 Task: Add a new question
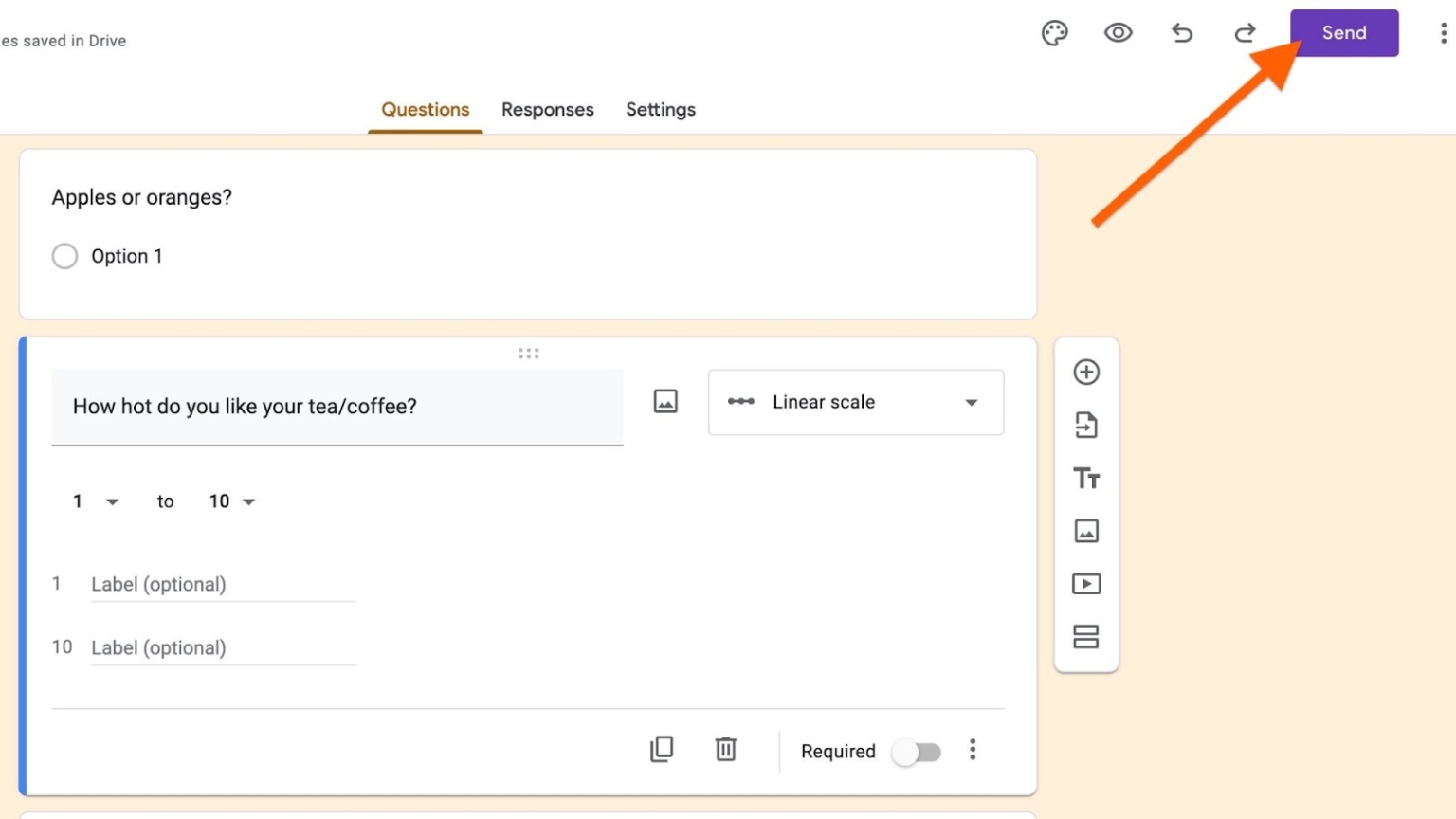(1086, 373)
